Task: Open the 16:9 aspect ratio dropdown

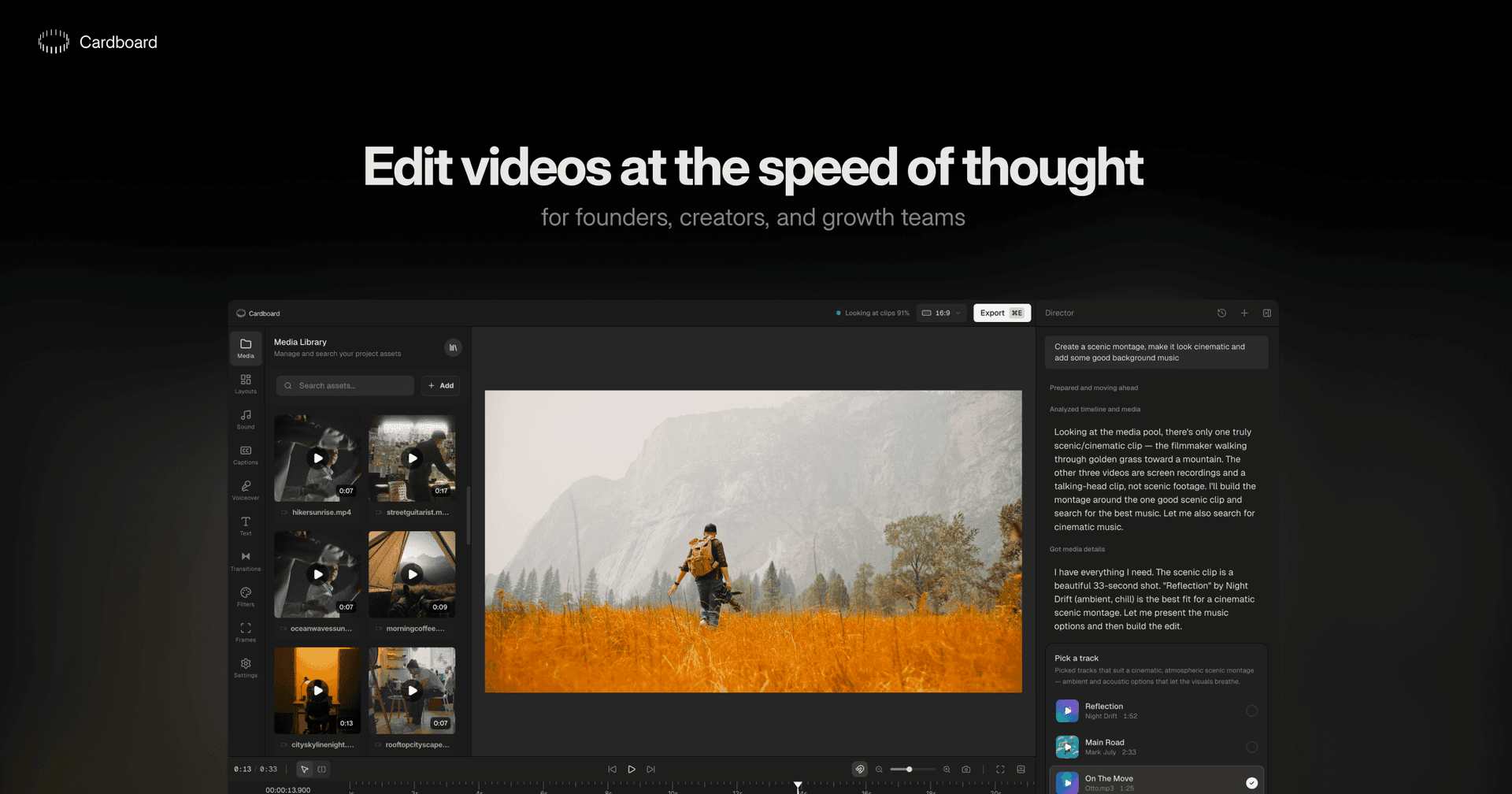Action: coord(940,313)
